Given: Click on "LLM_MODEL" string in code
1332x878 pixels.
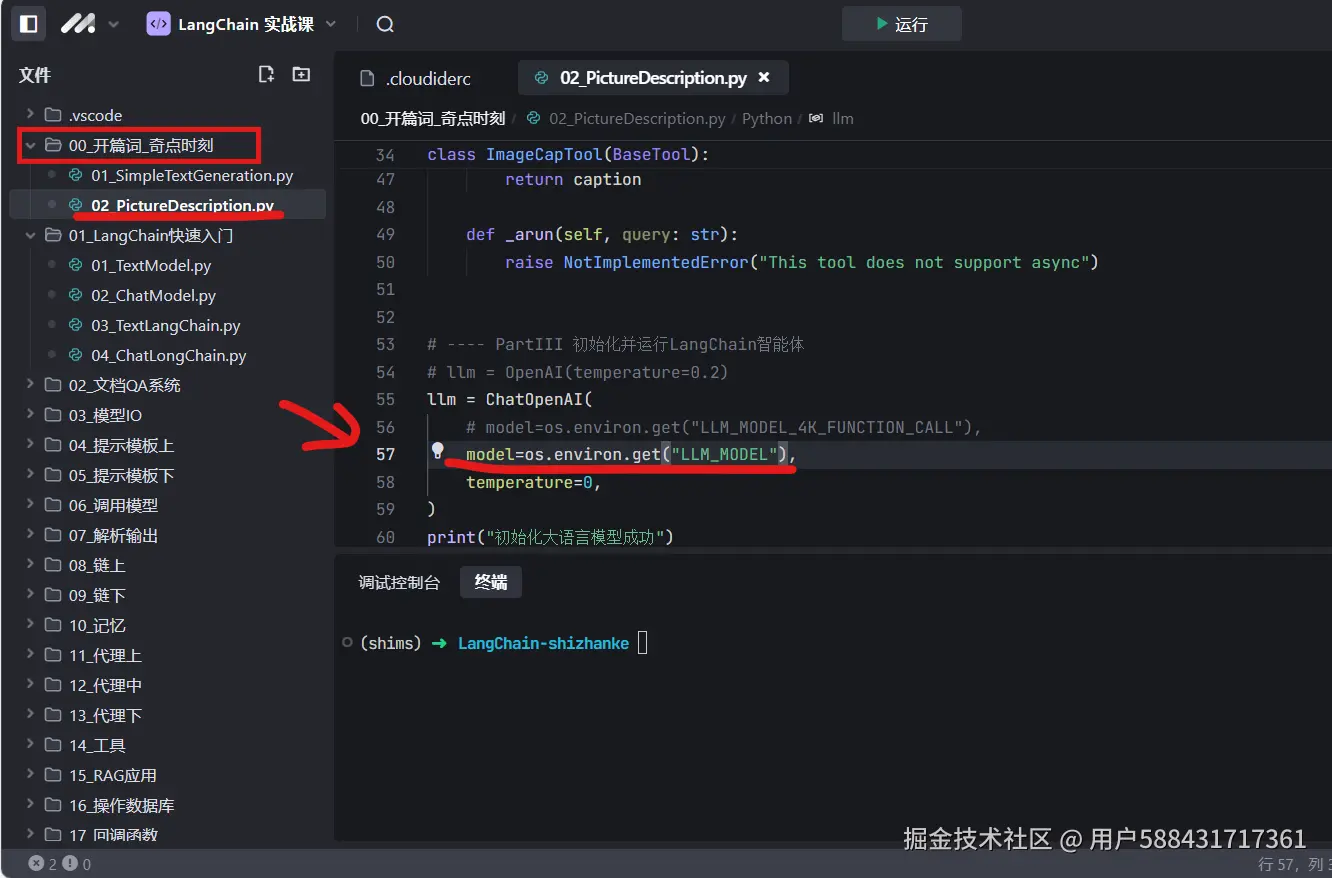Looking at the screenshot, I should (x=724, y=454).
